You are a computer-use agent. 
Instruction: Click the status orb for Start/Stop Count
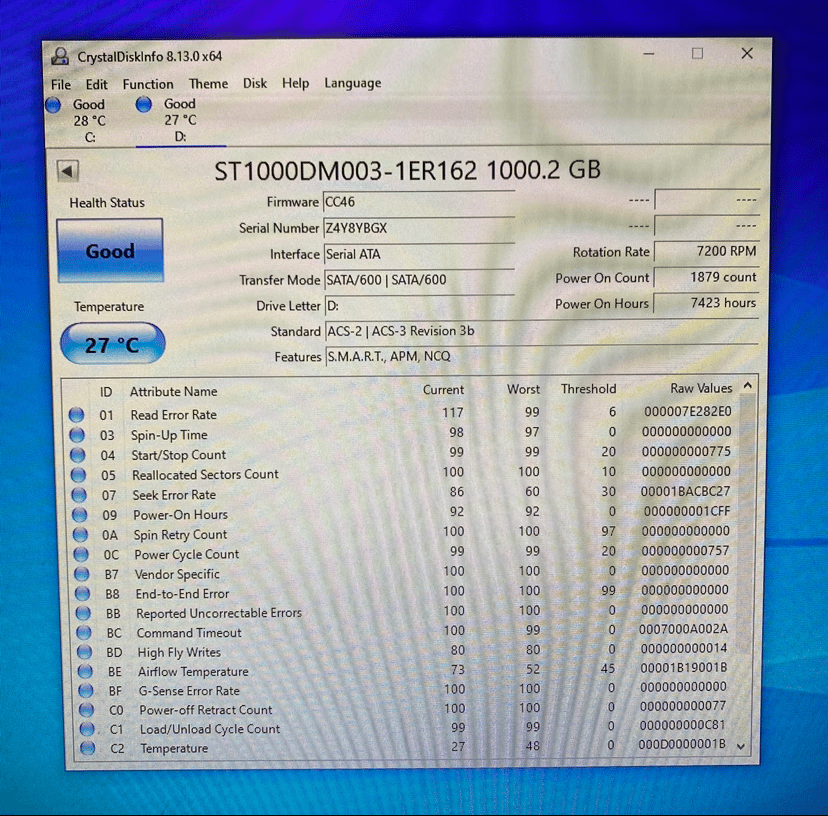click(x=78, y=455)
